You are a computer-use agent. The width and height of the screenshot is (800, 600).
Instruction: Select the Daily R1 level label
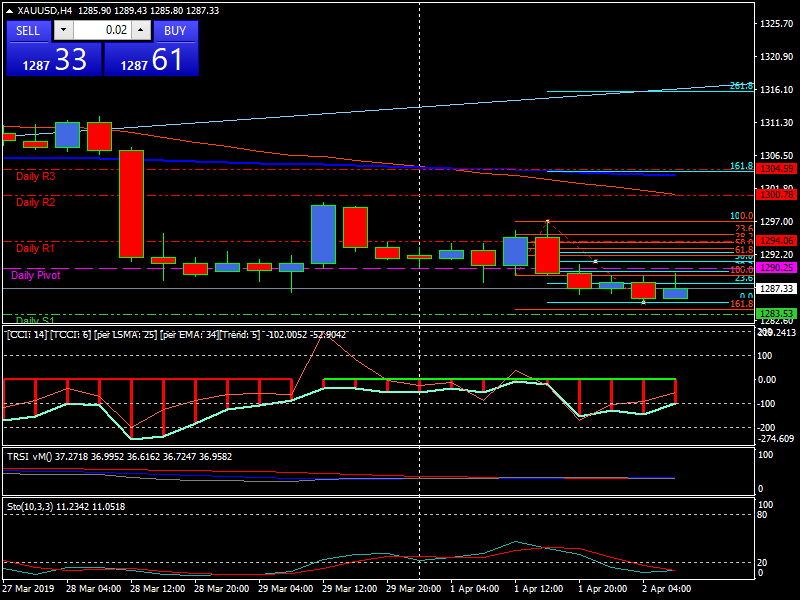coord(36,248)
